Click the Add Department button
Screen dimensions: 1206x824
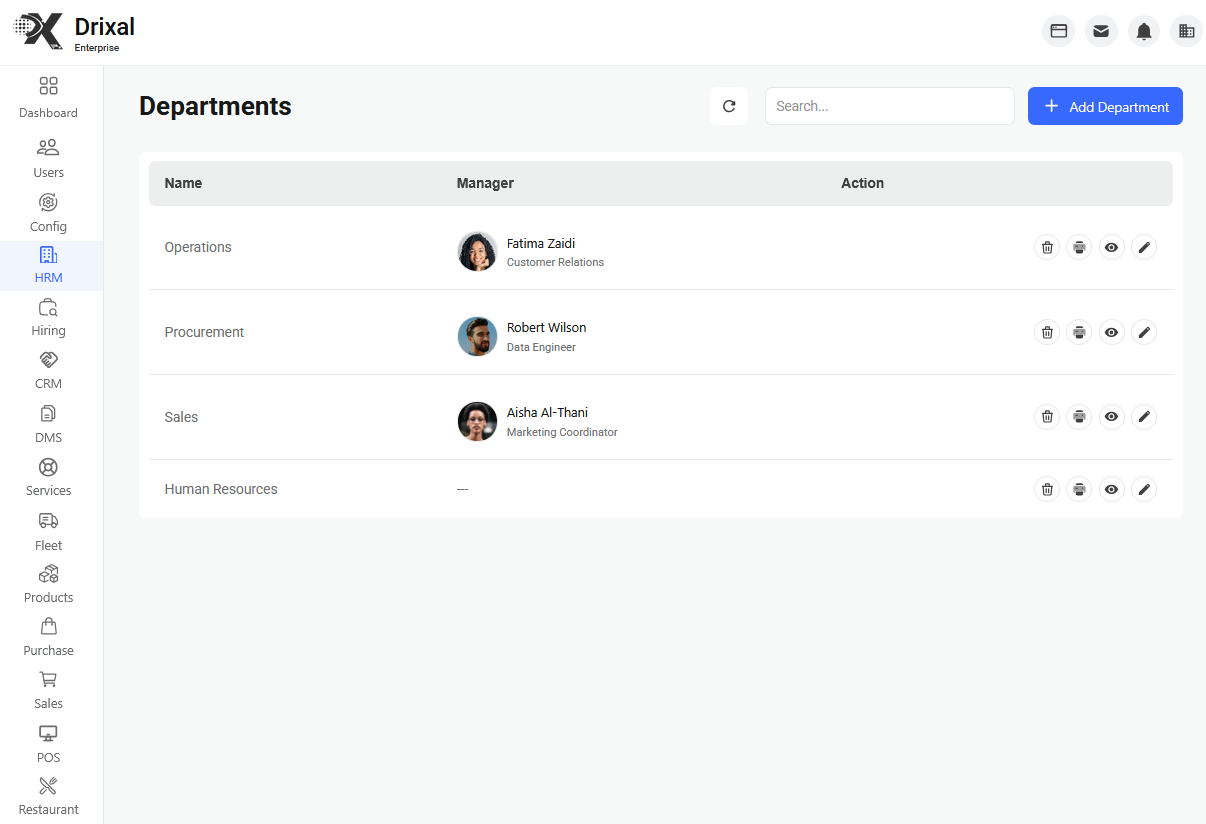[1105, 106]
